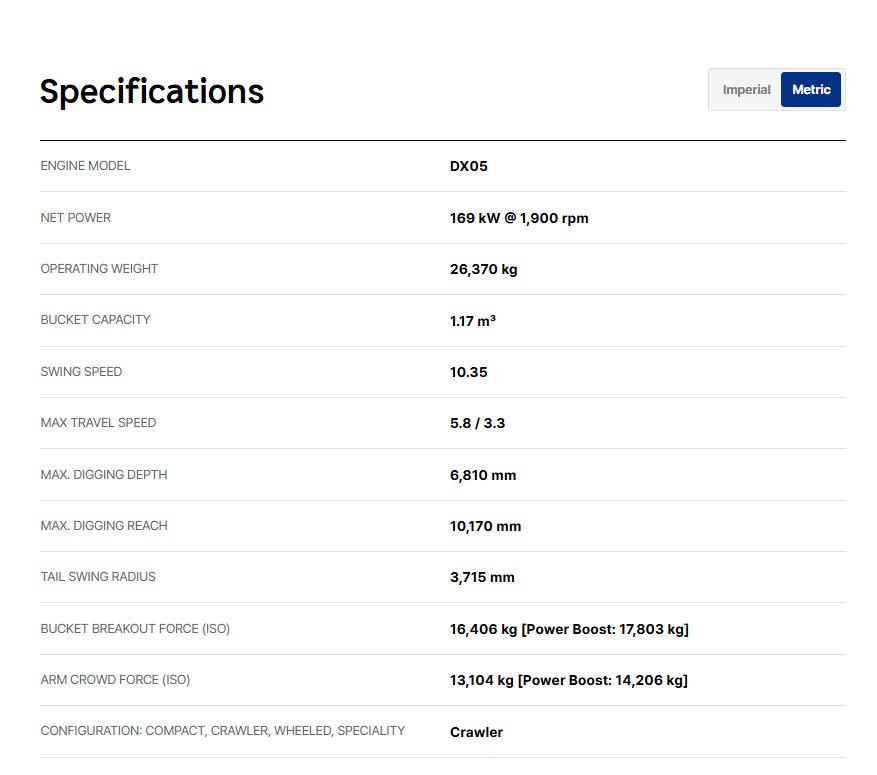The width and height of the screenshot is (877, 775).
Task: Click the Swing Speed value 10.35
Action: [469, 372]
